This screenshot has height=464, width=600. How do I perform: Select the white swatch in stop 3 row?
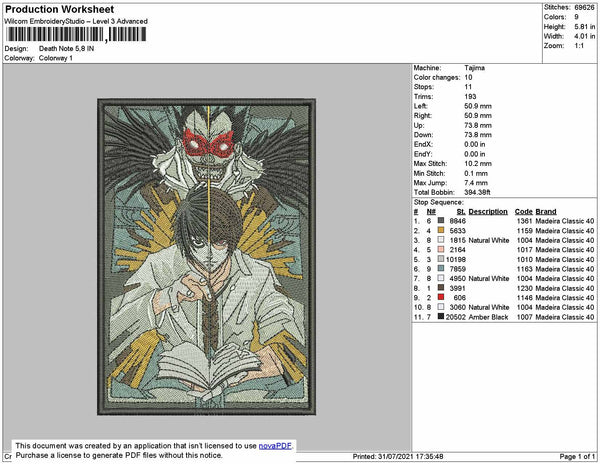tap(441, 240)
